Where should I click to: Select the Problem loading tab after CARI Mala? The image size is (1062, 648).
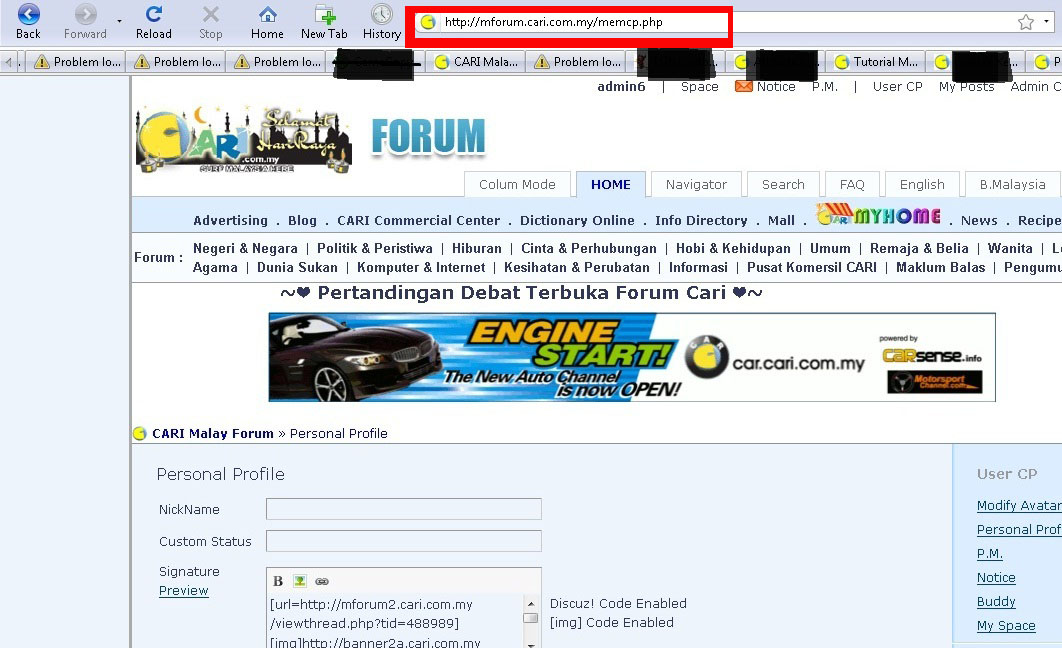tap(577, 62)
